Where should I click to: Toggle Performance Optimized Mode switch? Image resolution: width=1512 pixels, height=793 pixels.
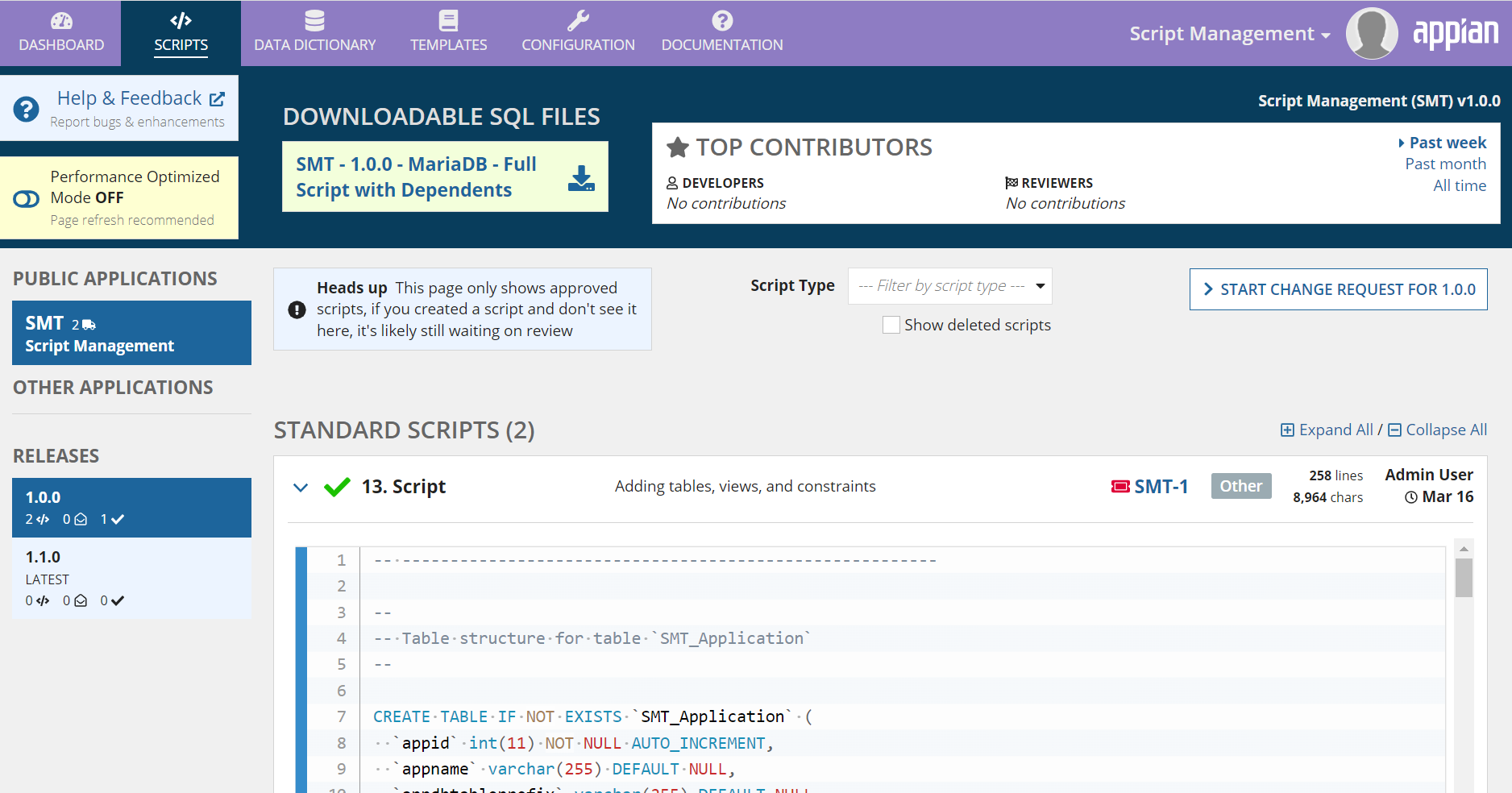pyautogui.click(x=27, y=199)
